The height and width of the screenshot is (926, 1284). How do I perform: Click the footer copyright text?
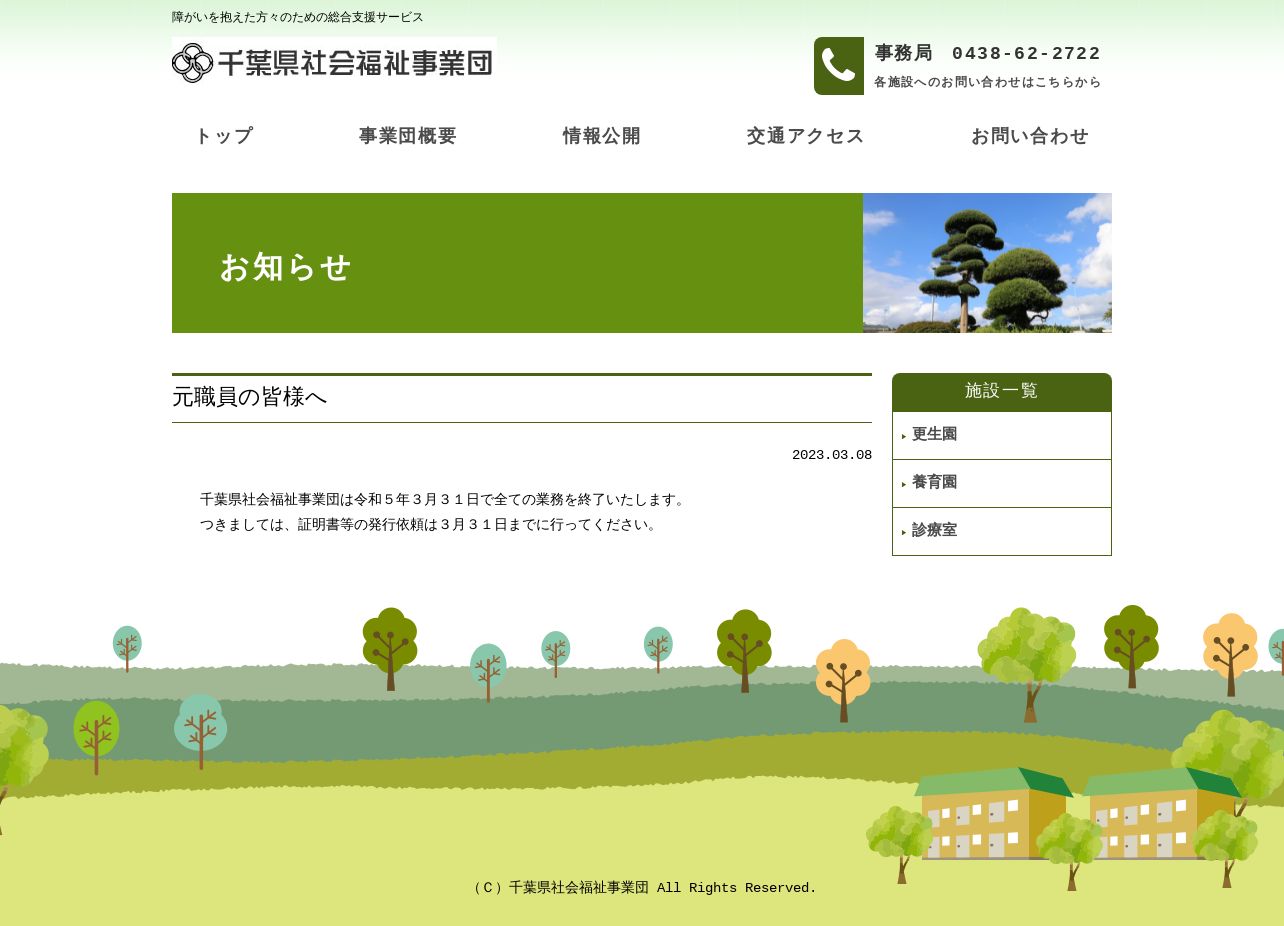coord(642,888)
